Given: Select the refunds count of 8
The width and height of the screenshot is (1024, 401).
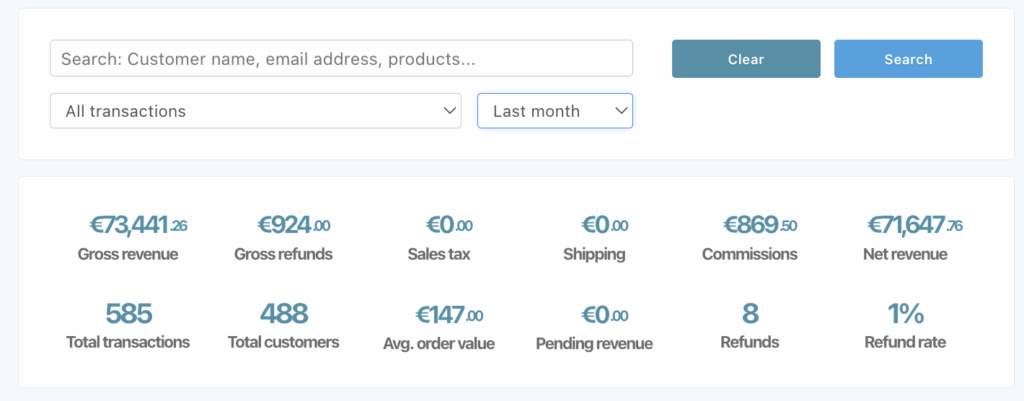Looking at the screenshot, I should [x=749, y=314].
